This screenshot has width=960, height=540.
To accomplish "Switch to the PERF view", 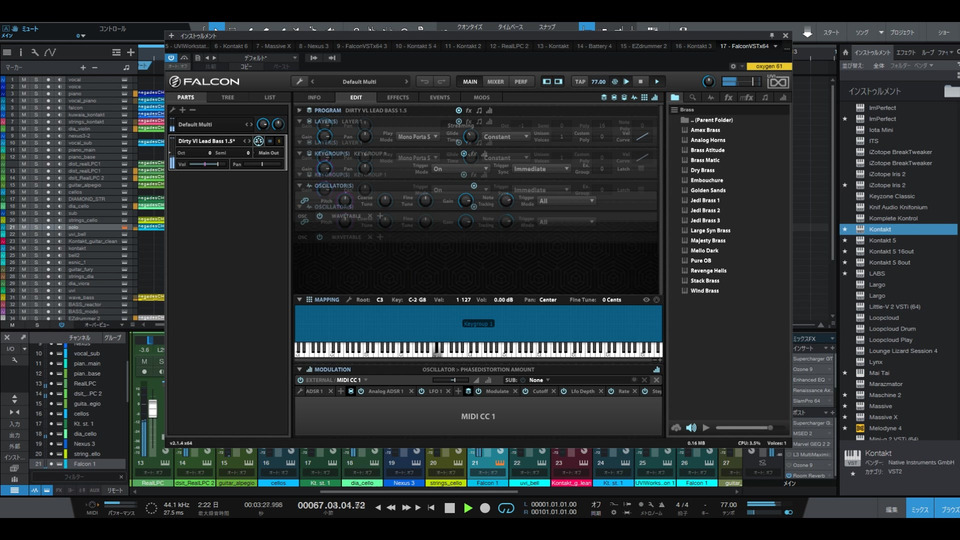I will pyautogui.click(x=520, y=81).
